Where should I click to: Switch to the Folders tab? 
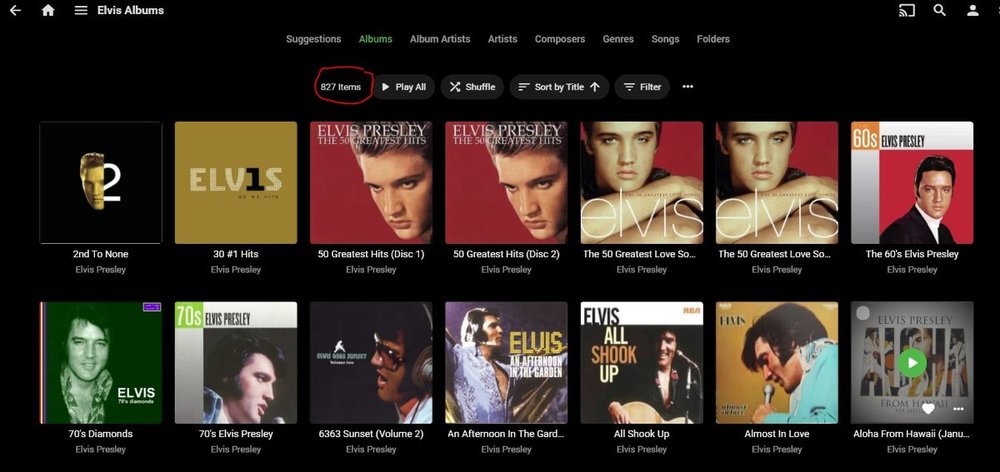click(x=713, y=39)
